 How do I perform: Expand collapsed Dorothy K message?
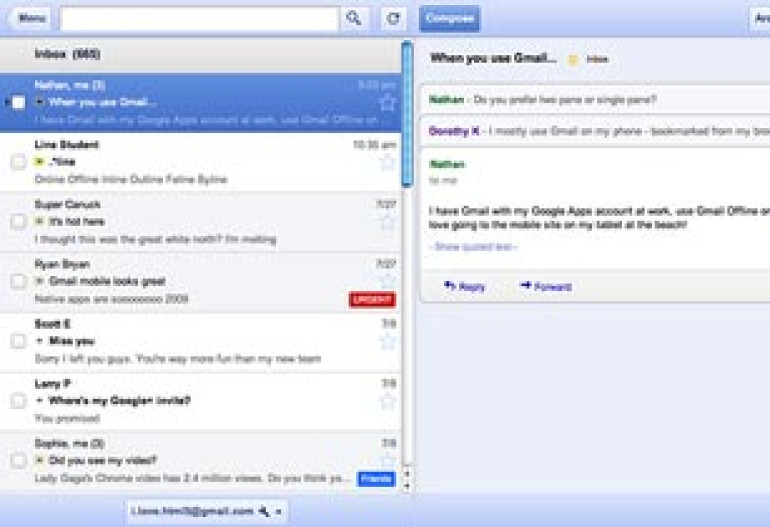(x=595, y=131)
